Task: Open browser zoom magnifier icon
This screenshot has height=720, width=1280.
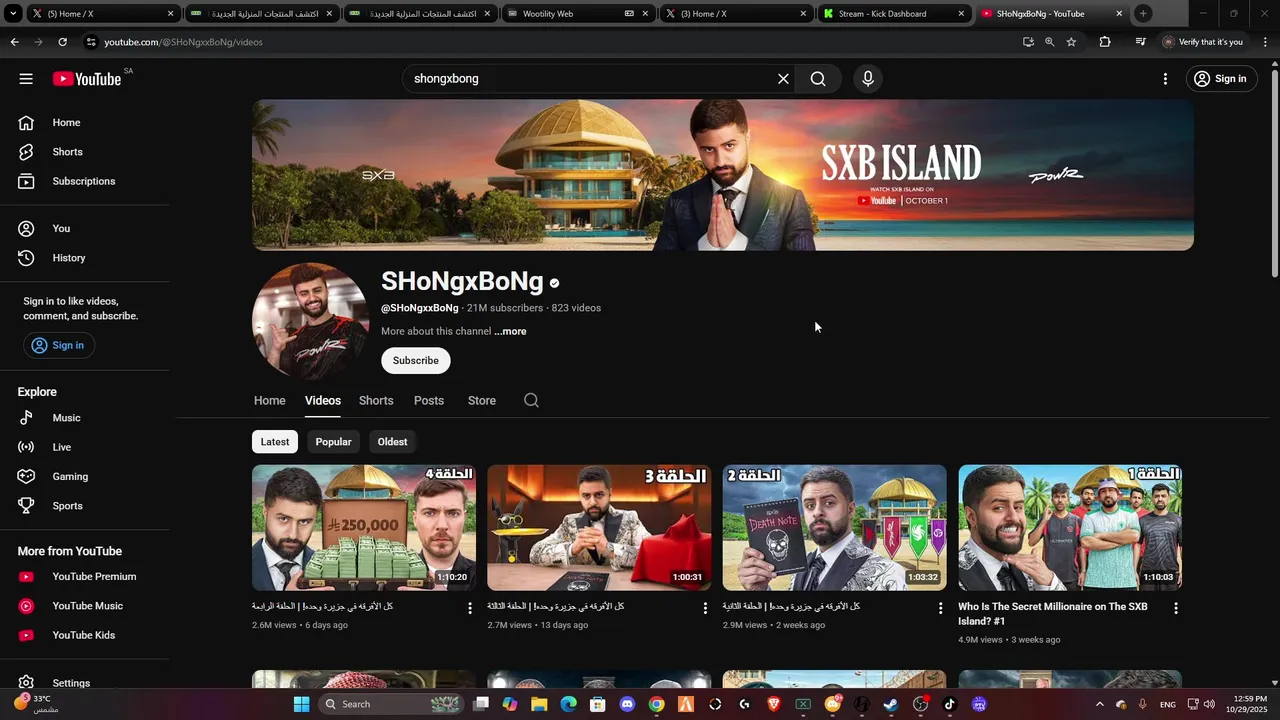Action: click(1049, 42)
